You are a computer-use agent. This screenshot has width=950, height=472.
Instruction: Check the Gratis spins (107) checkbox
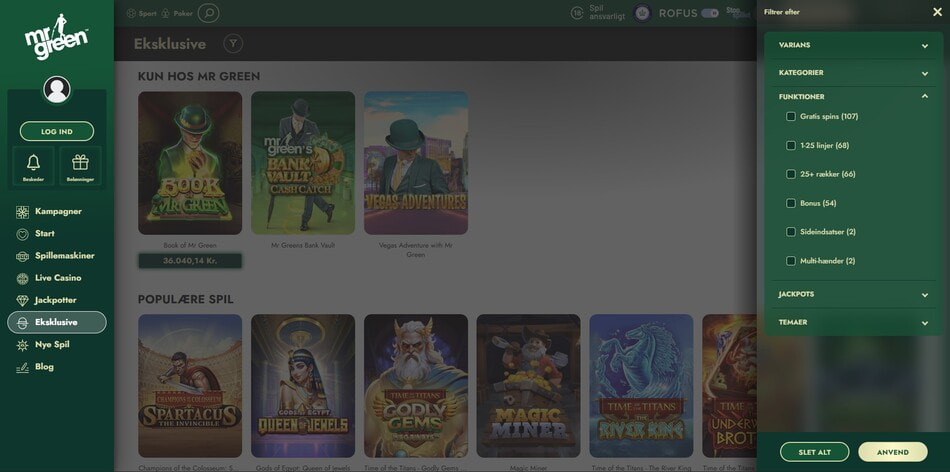791,116
